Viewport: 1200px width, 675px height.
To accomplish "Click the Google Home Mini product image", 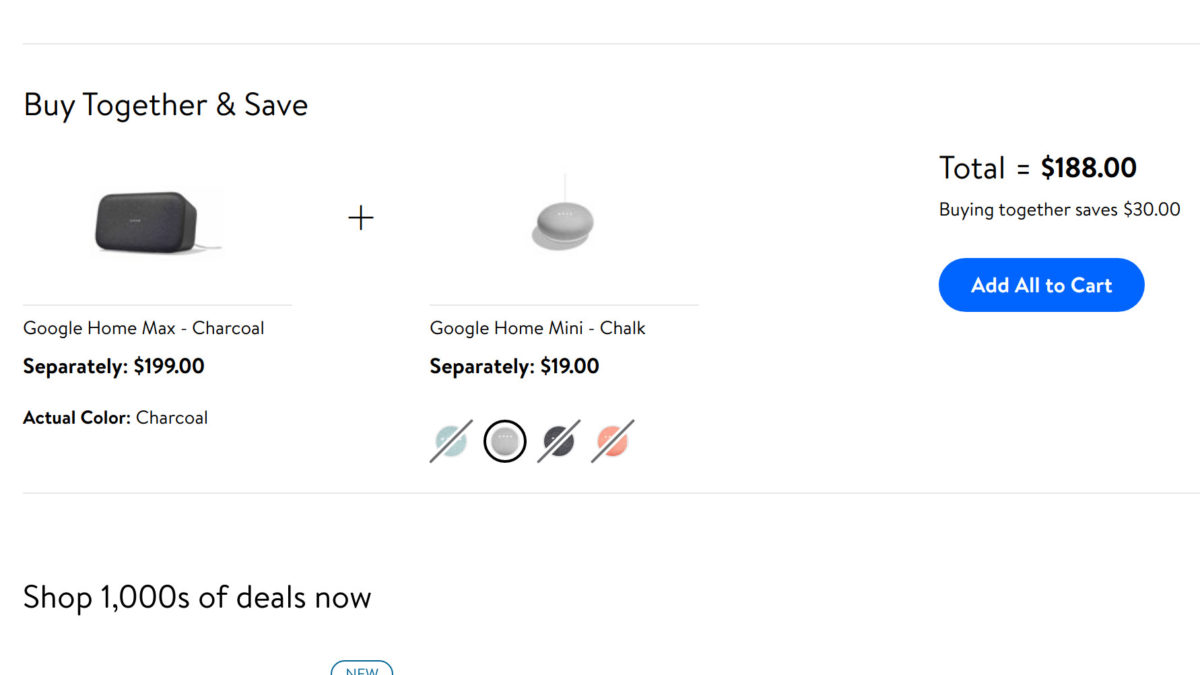I will pos(561,218).
